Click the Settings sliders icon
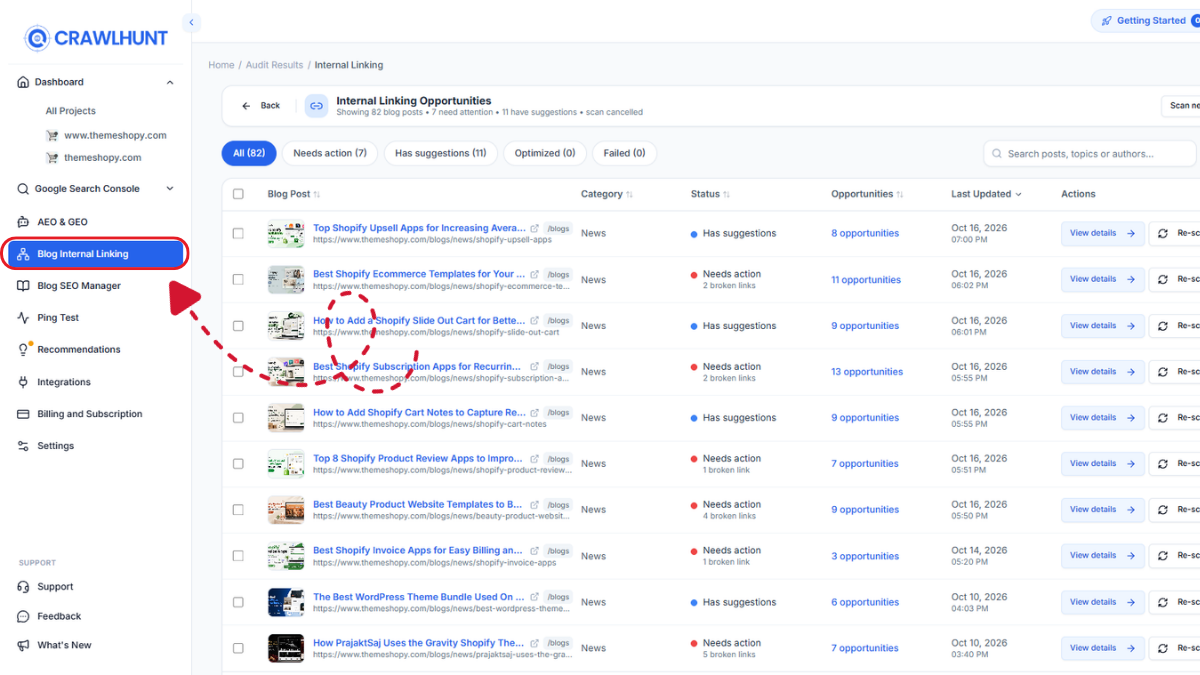Viewport: 1200px width, 675px height. click(x=23, y=446)
